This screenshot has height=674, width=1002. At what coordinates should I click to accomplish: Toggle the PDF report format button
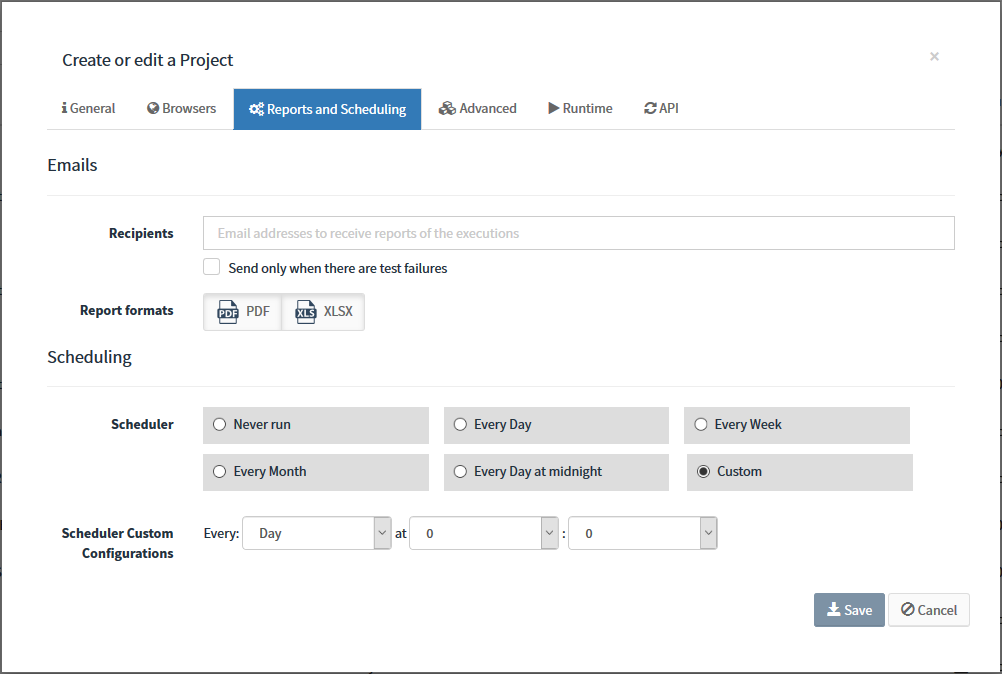(243, 312)
